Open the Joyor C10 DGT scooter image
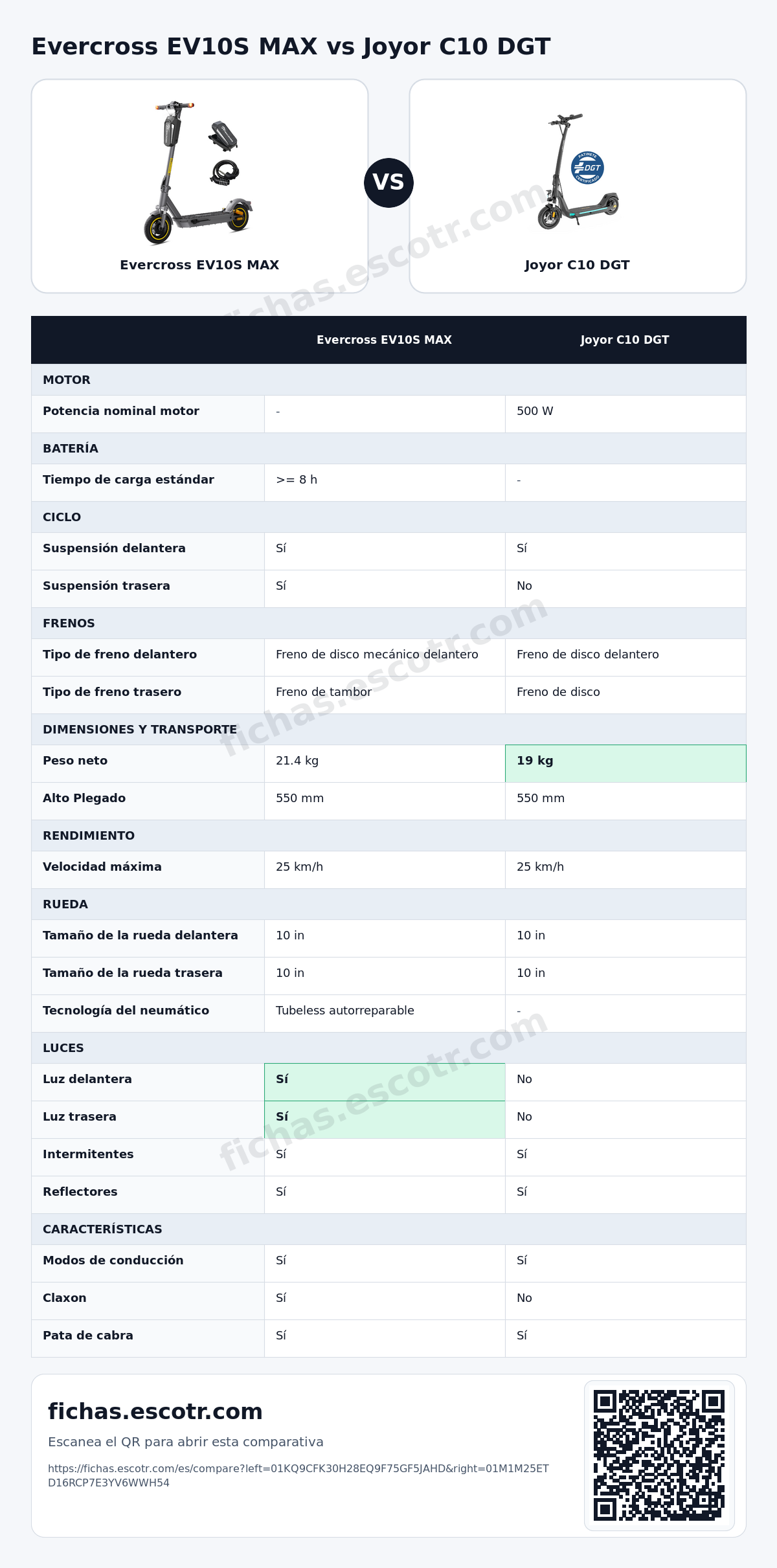 point(576,173)
